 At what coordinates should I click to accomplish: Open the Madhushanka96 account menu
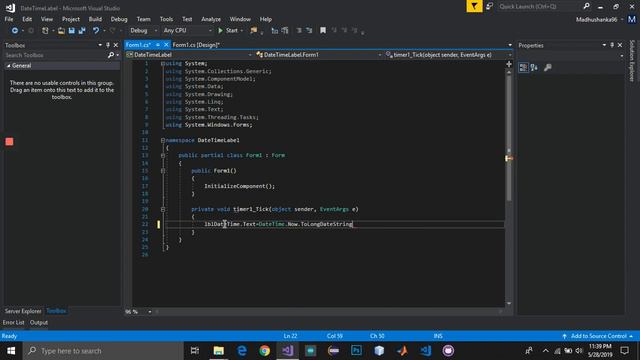pyautogui.click(x=599, y=19)
